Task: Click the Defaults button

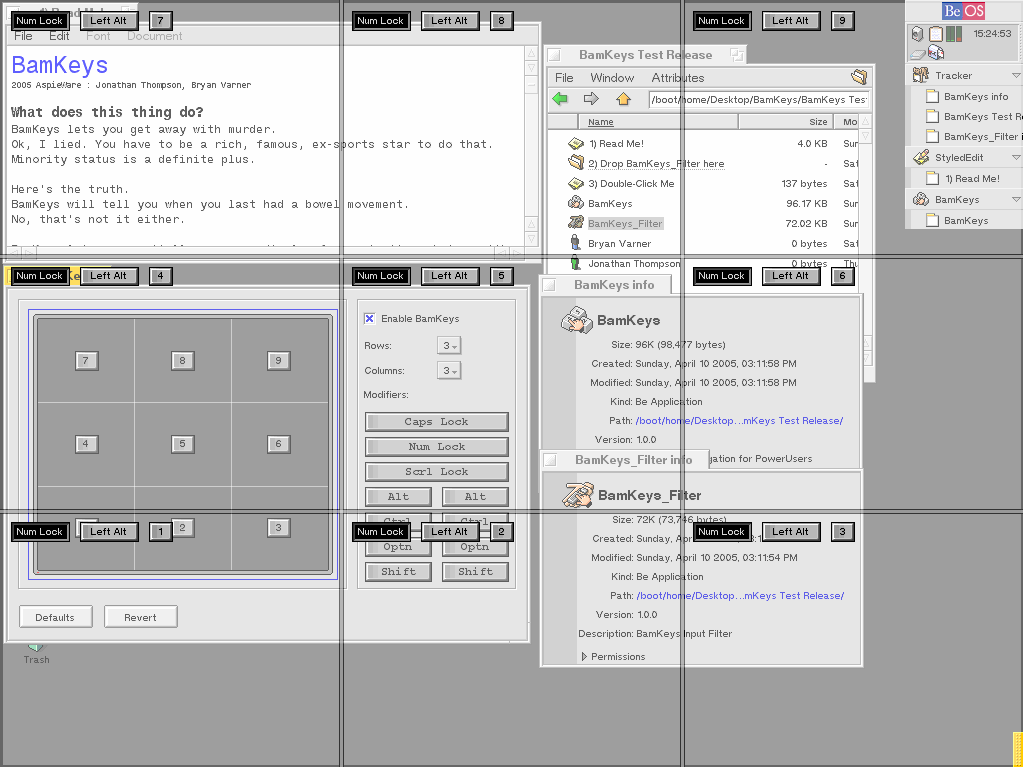Action: [x=56, y=617]
